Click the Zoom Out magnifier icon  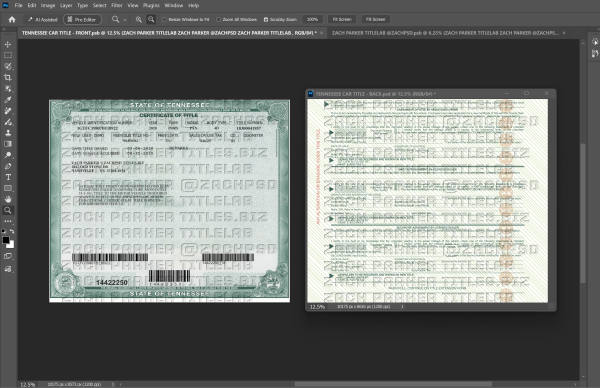pyautogui.click(x=151, y=19)
